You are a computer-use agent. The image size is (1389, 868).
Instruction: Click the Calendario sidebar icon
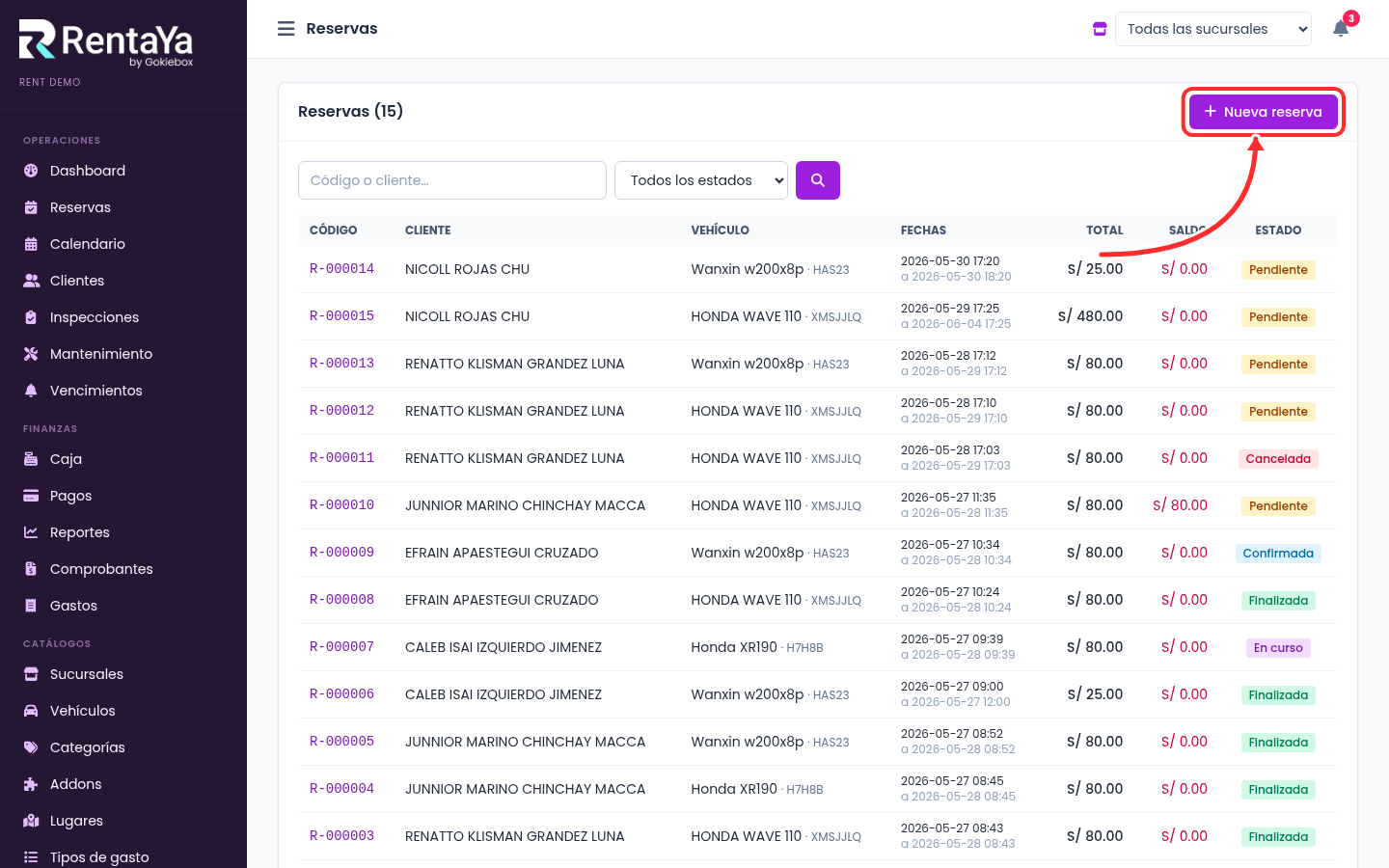[x=31, y=244]
